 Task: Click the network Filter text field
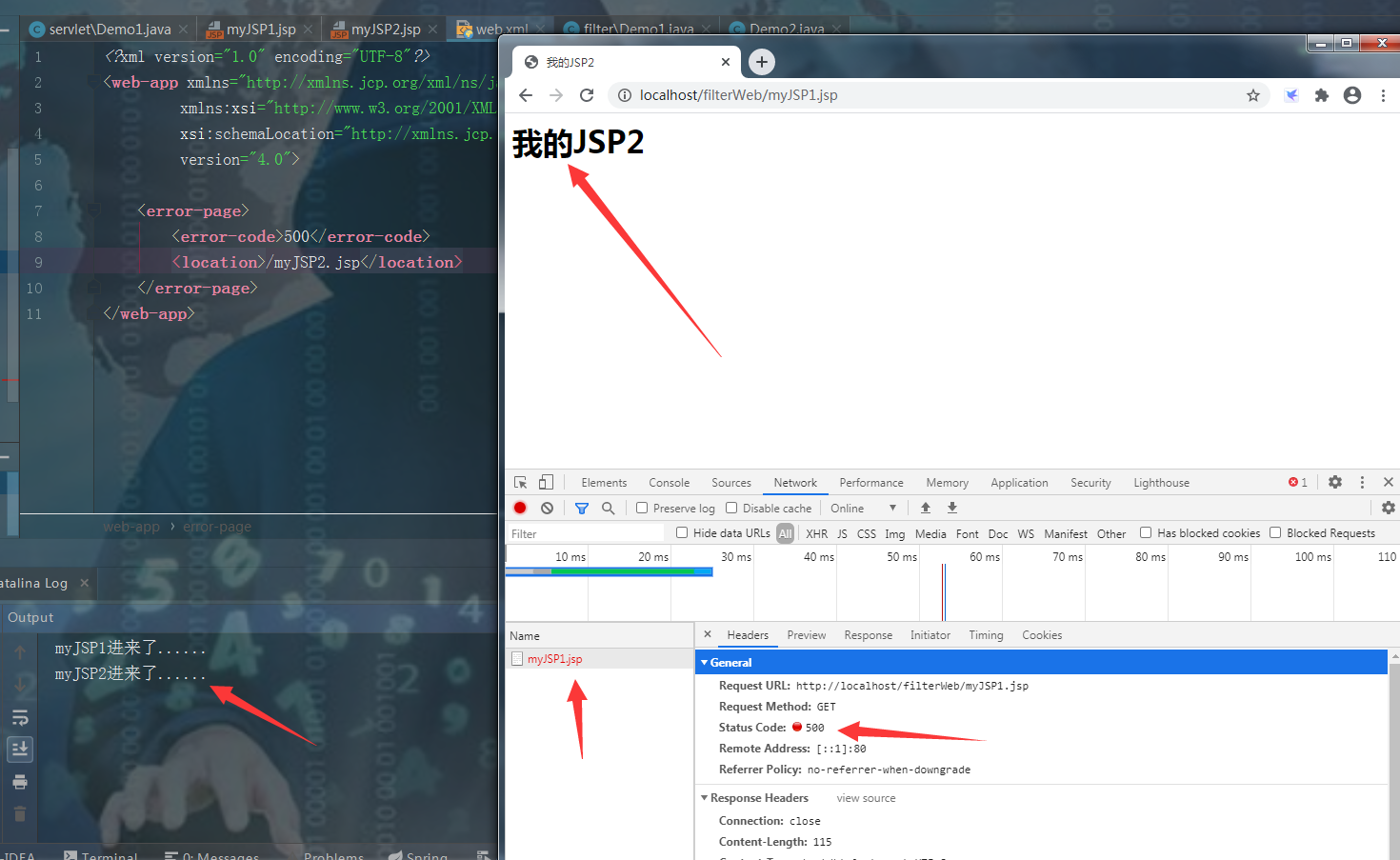pos(586,533)
